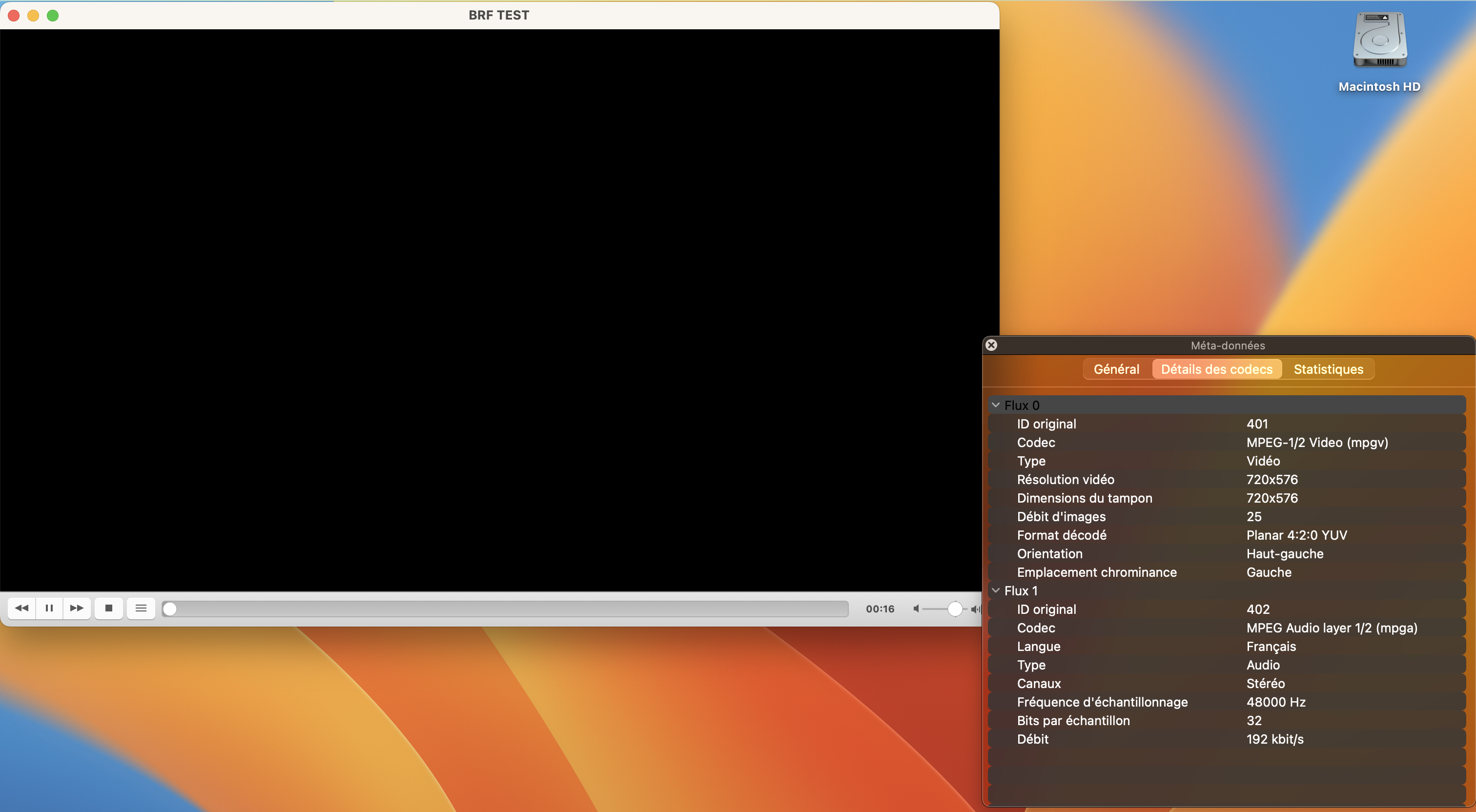
Task: Select the Détails des codecs tab
Action: click(x=1216, y=369)
